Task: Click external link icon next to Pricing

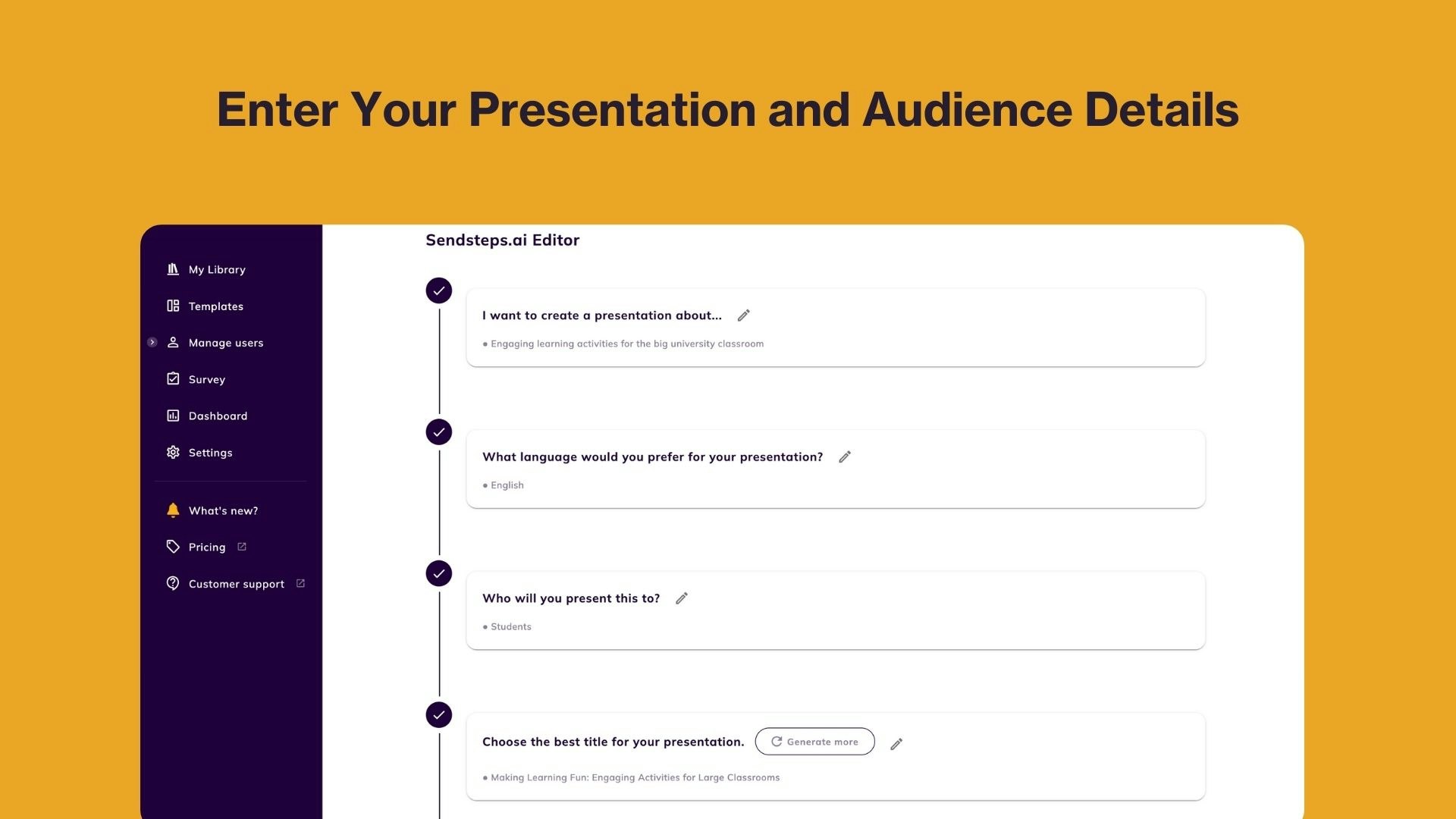Action: coord(242,547)
